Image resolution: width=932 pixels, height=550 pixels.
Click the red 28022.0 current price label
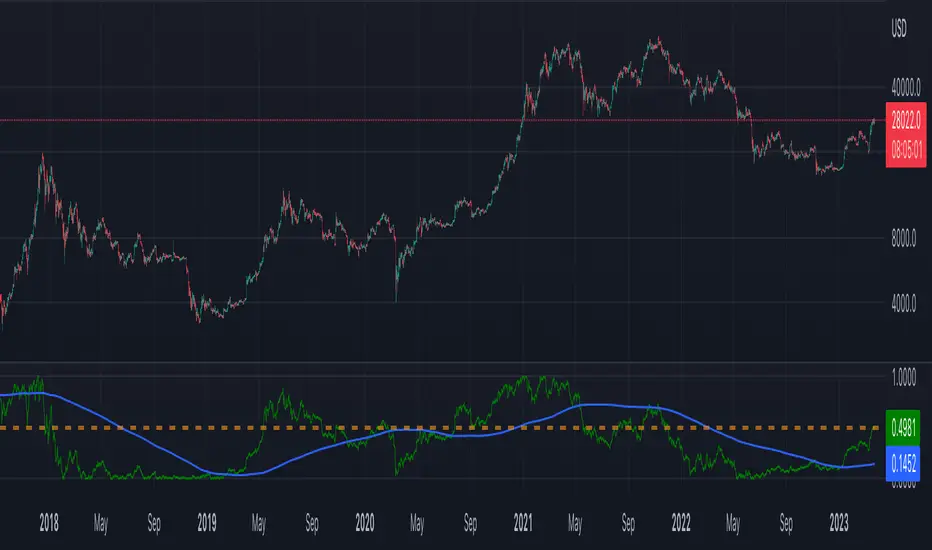[x=905, y=120]
